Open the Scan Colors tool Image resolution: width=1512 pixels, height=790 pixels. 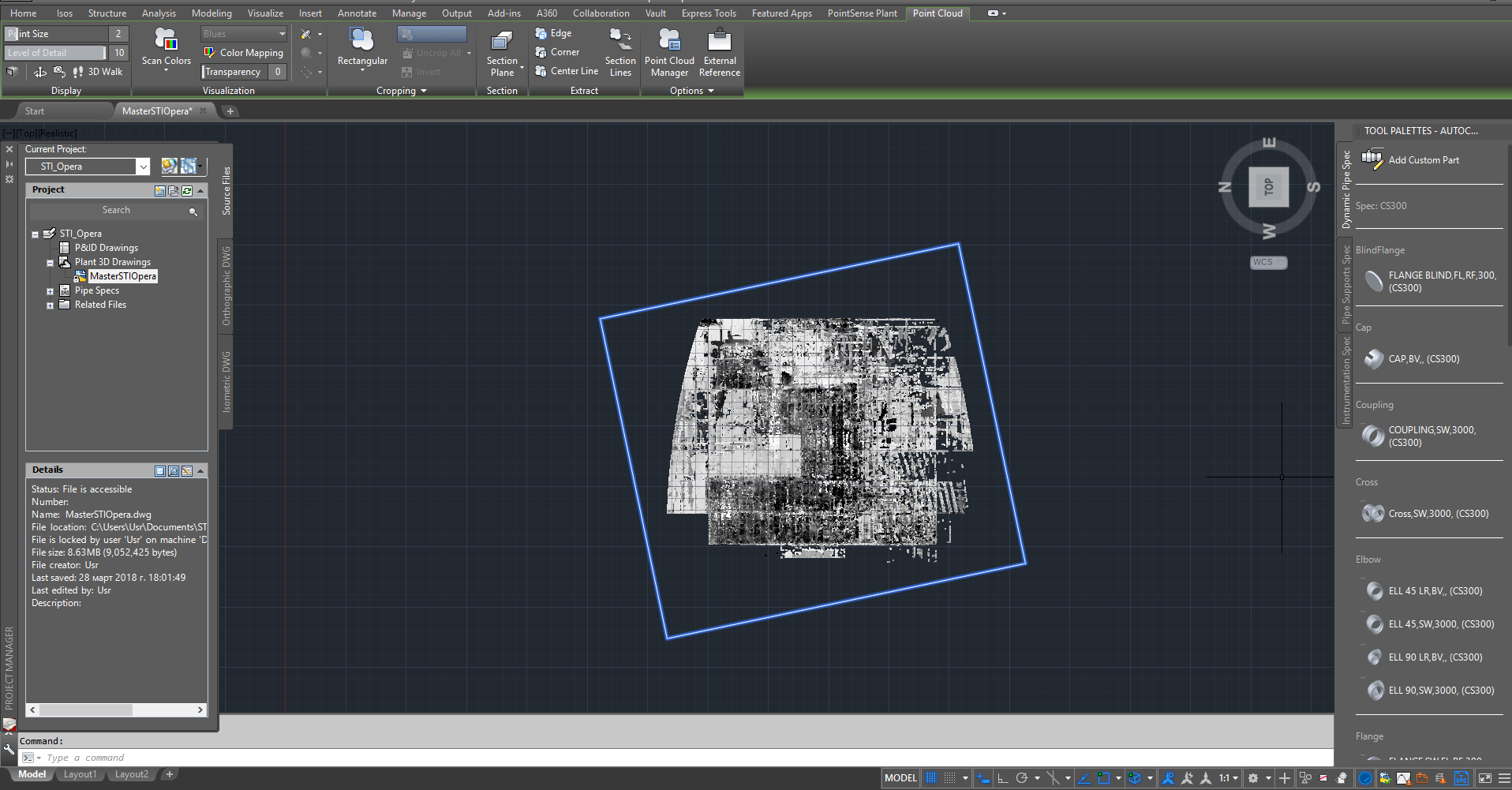click(x=166, y=49)
